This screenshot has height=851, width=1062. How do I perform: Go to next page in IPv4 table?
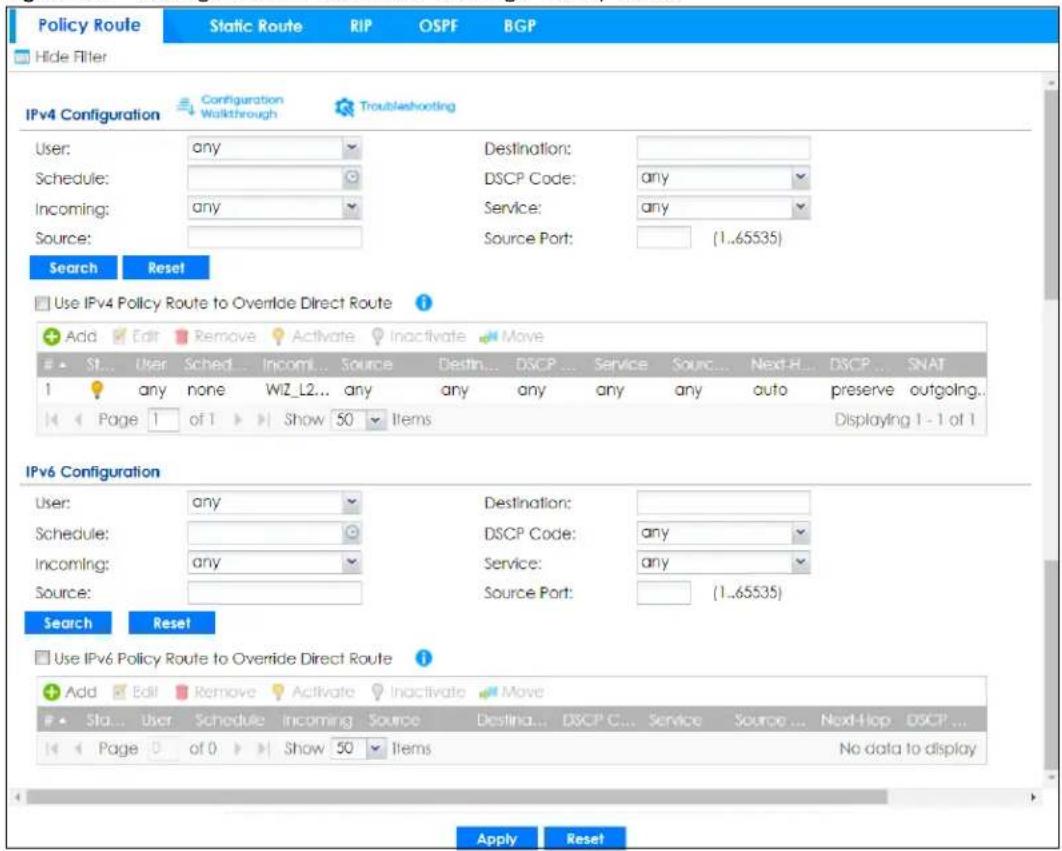click(x=238, y=419)
